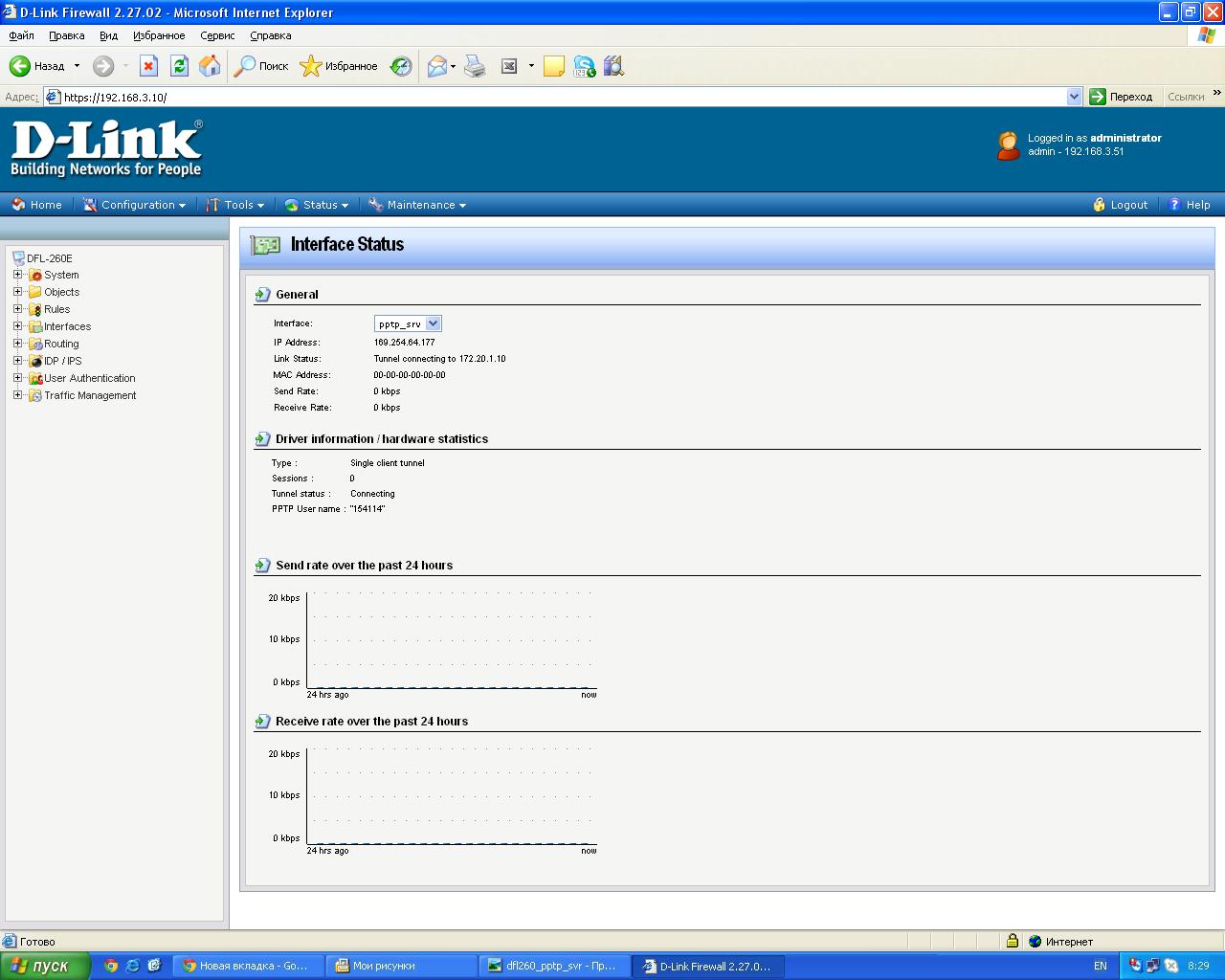Open the IE home page icon

click(x=210, y=66)
